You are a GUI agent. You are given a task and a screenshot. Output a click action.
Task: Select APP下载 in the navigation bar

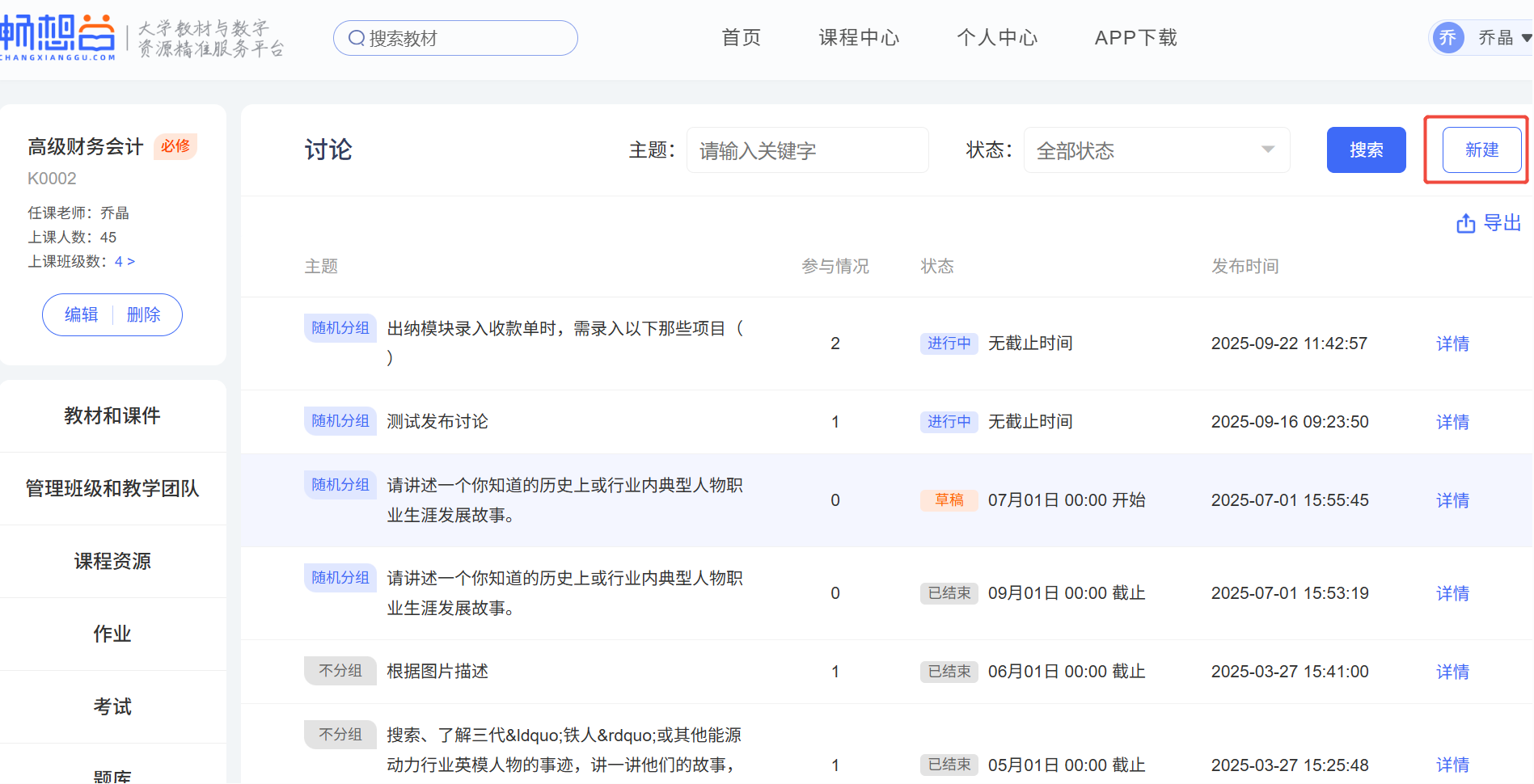click(1135, 38)
